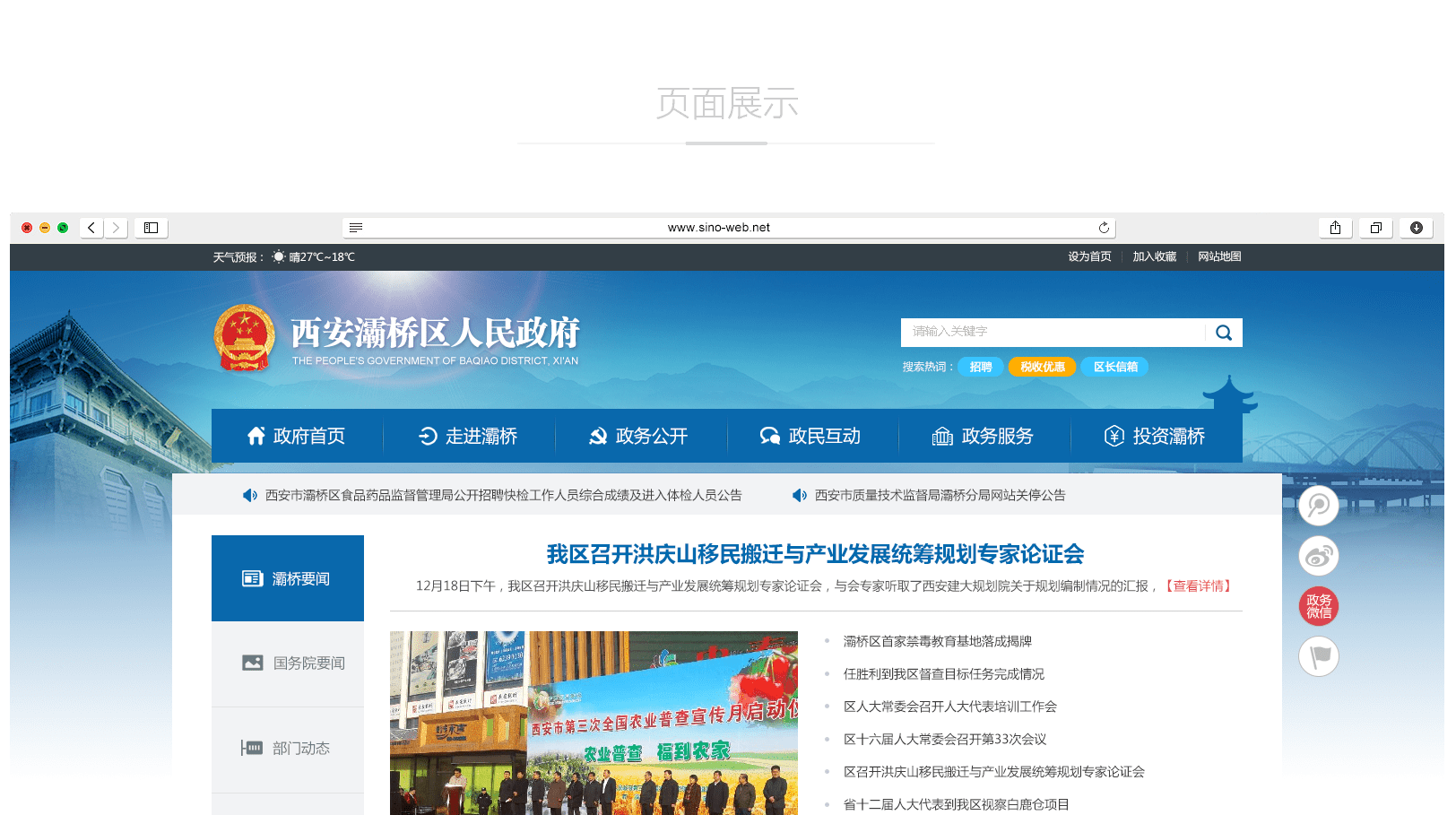The image size is (1456, 815).
Task: Go back with the browser back arrow
Action: tap(91, 228)
